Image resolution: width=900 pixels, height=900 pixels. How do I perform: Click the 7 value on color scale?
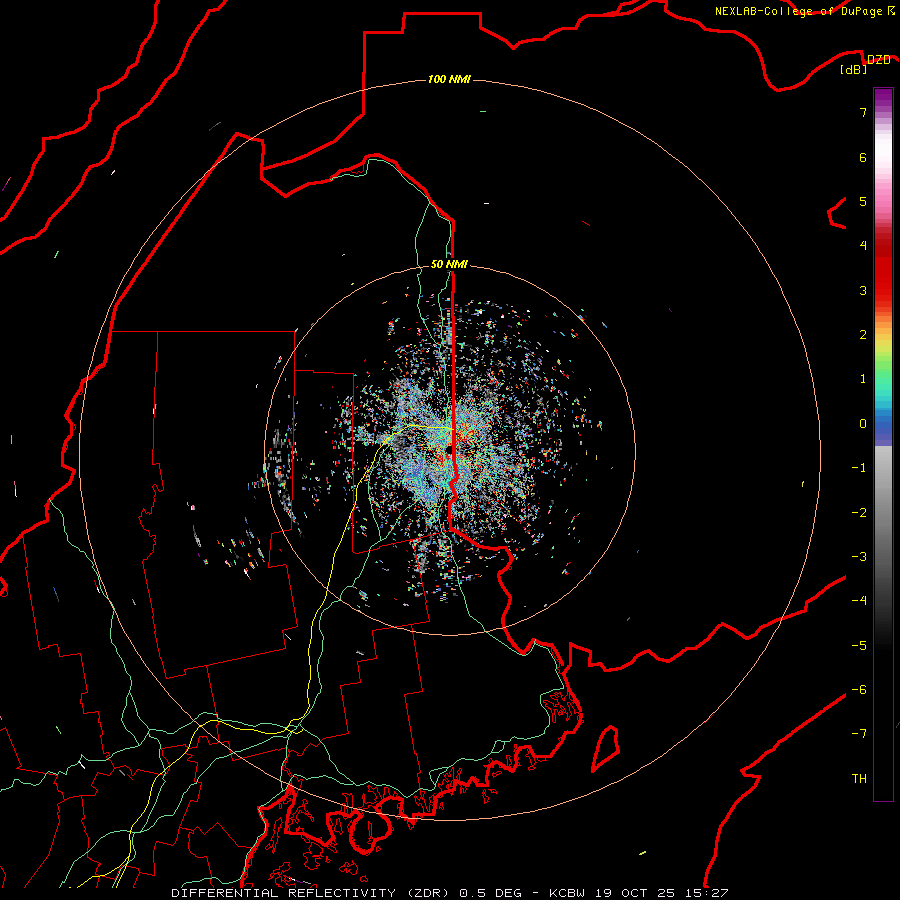[863, 112]
